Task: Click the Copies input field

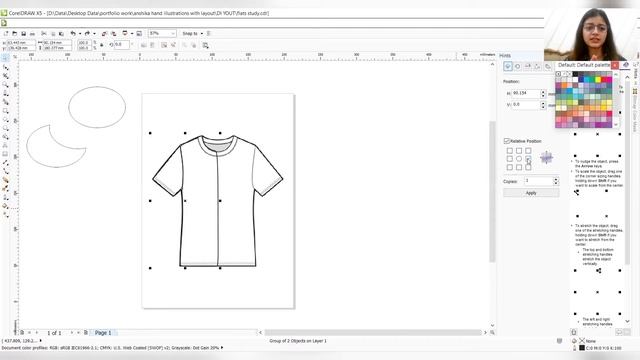Action: pos(538,181)
